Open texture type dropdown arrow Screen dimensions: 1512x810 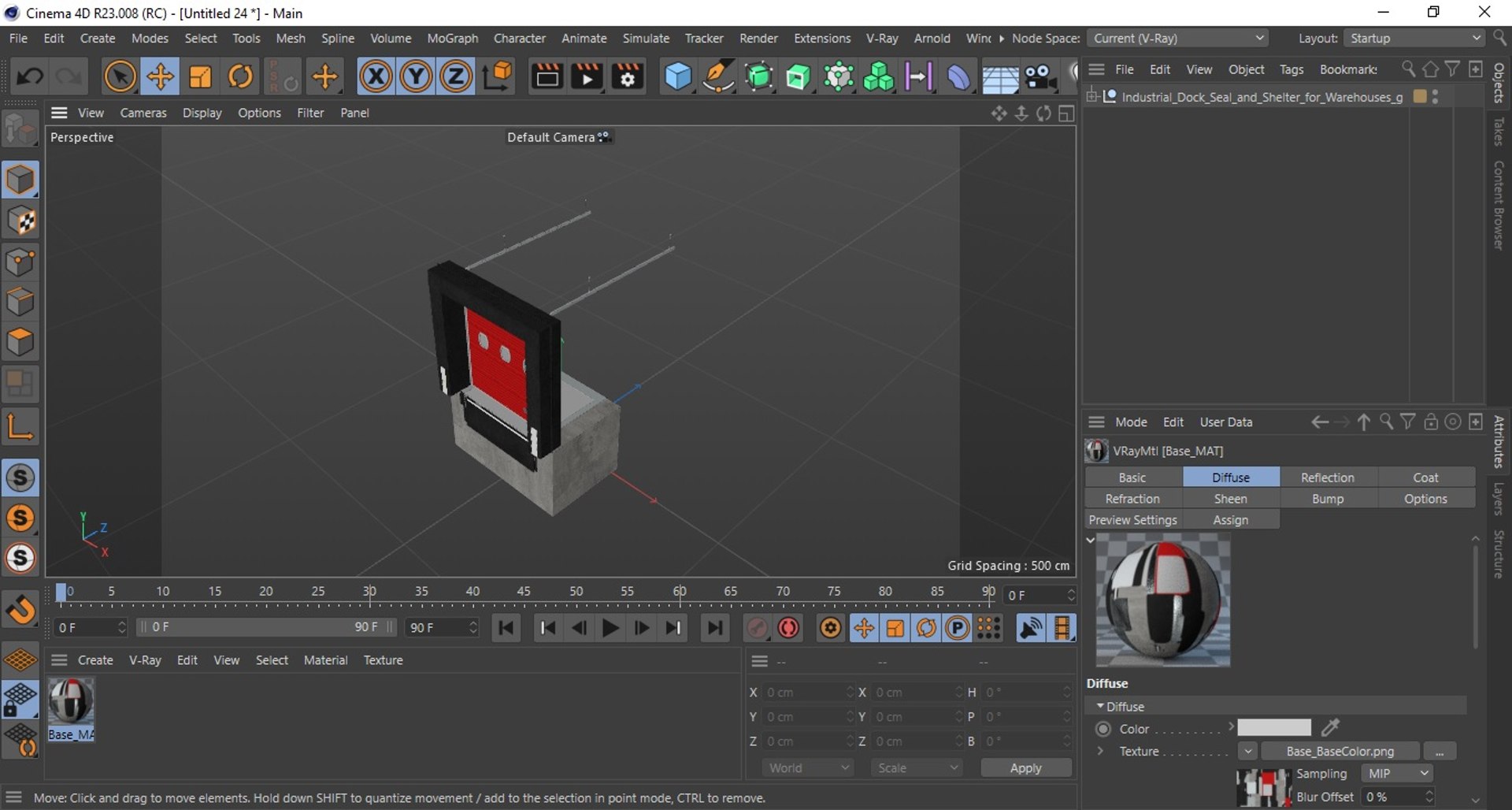1247,751
